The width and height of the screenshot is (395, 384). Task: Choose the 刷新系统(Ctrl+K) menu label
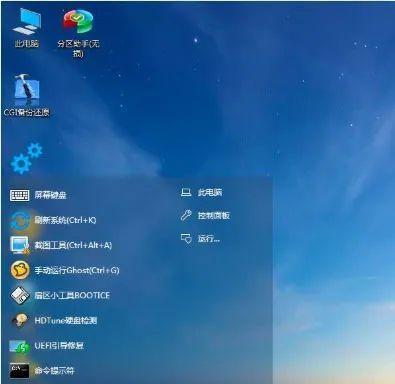click(x=65, y=220)
